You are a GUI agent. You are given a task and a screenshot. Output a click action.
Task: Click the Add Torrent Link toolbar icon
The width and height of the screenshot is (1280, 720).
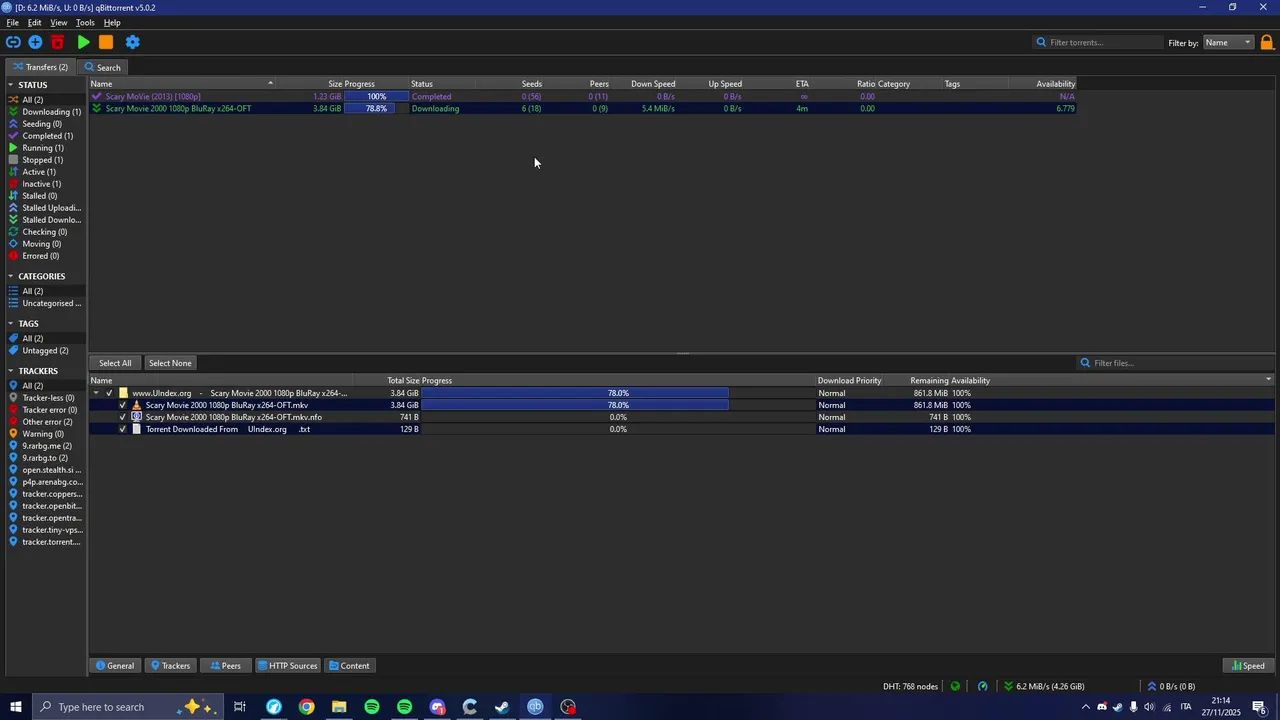pos(13,42)
